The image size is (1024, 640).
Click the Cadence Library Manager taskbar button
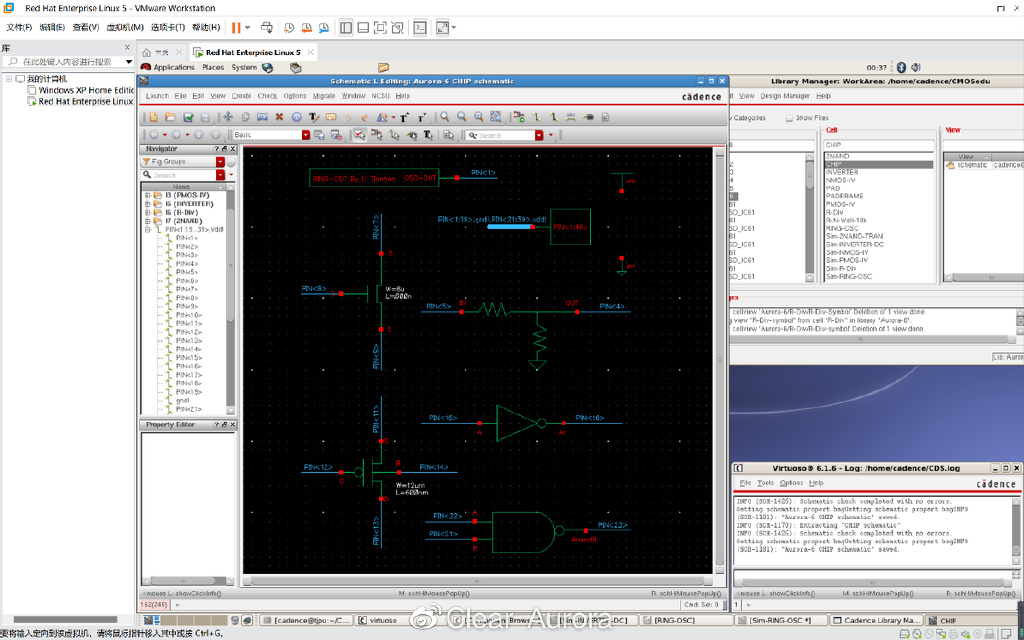click(x=875, y=620)
